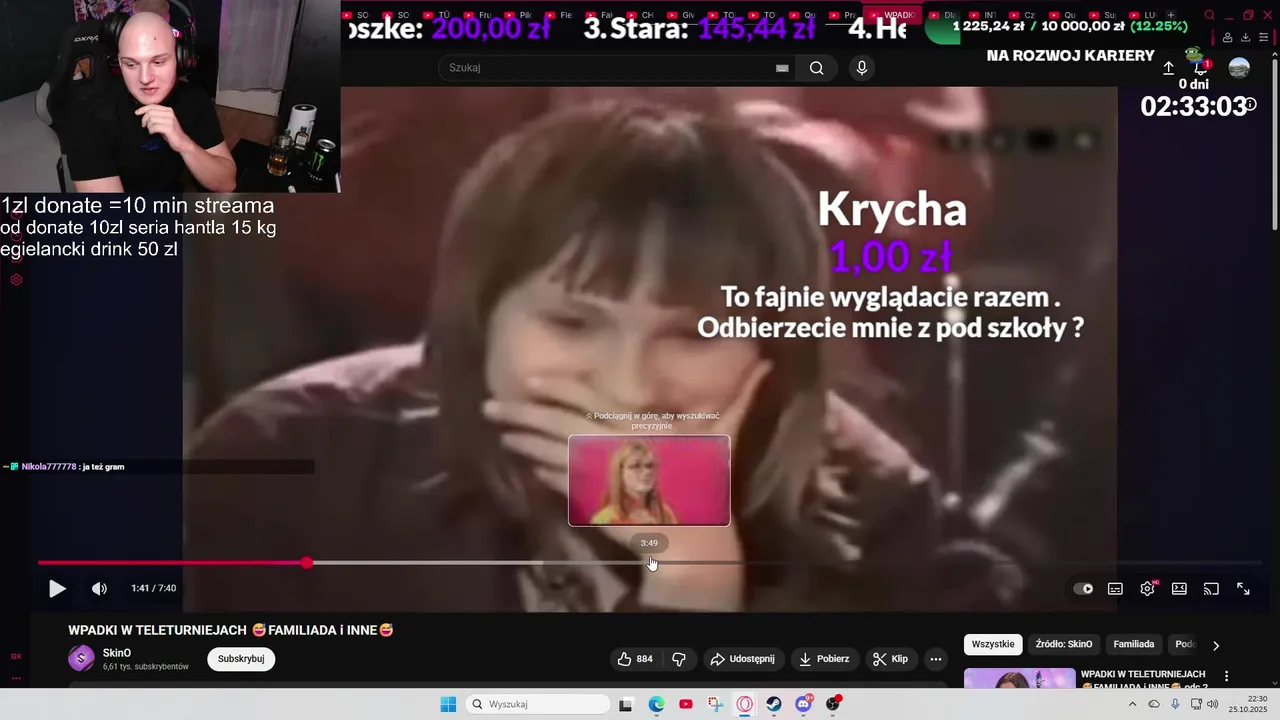Open the Windows Start menu
This screenshot has width=1280, height=720.
pyautogui.click(x=448, y=704)
